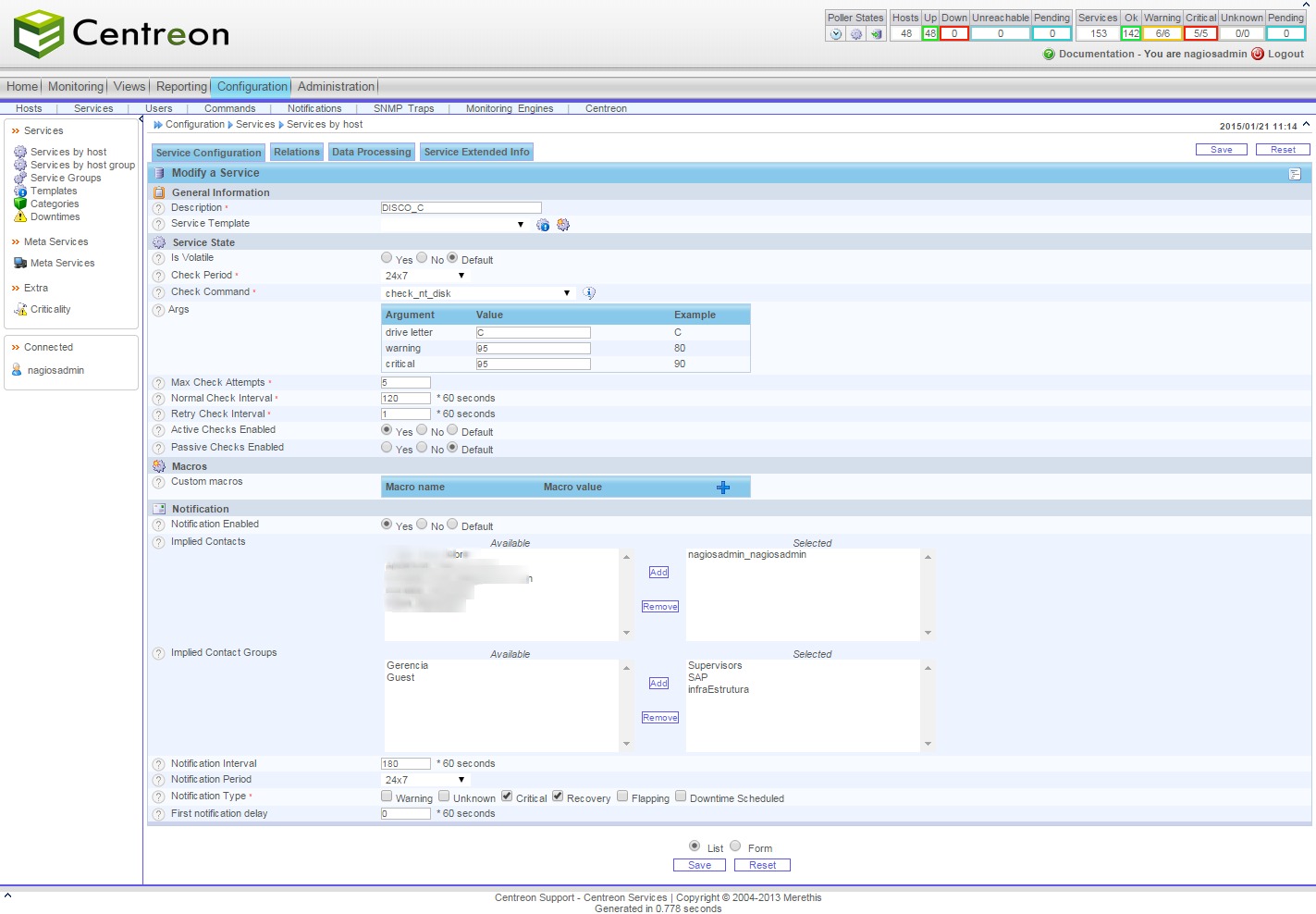Click the green Categories cube icon

(x=20, y=204)
